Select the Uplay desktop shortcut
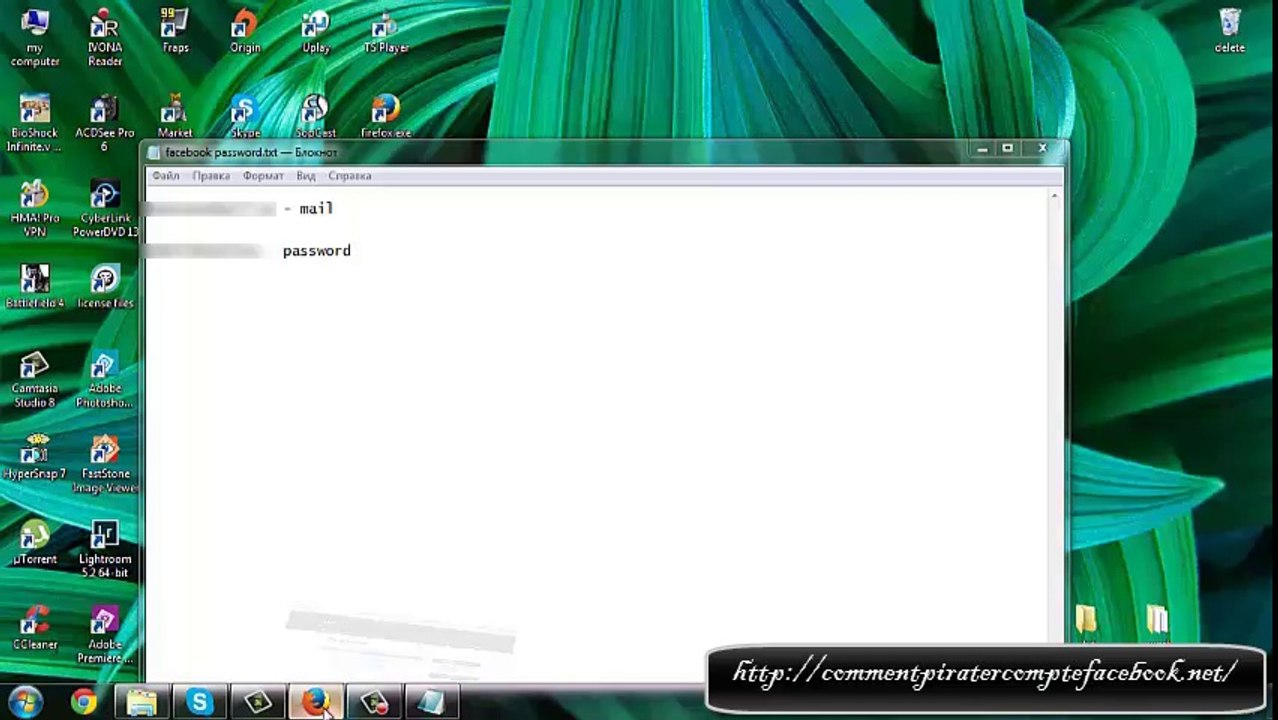1278x720 pixels. pos(316,31)
